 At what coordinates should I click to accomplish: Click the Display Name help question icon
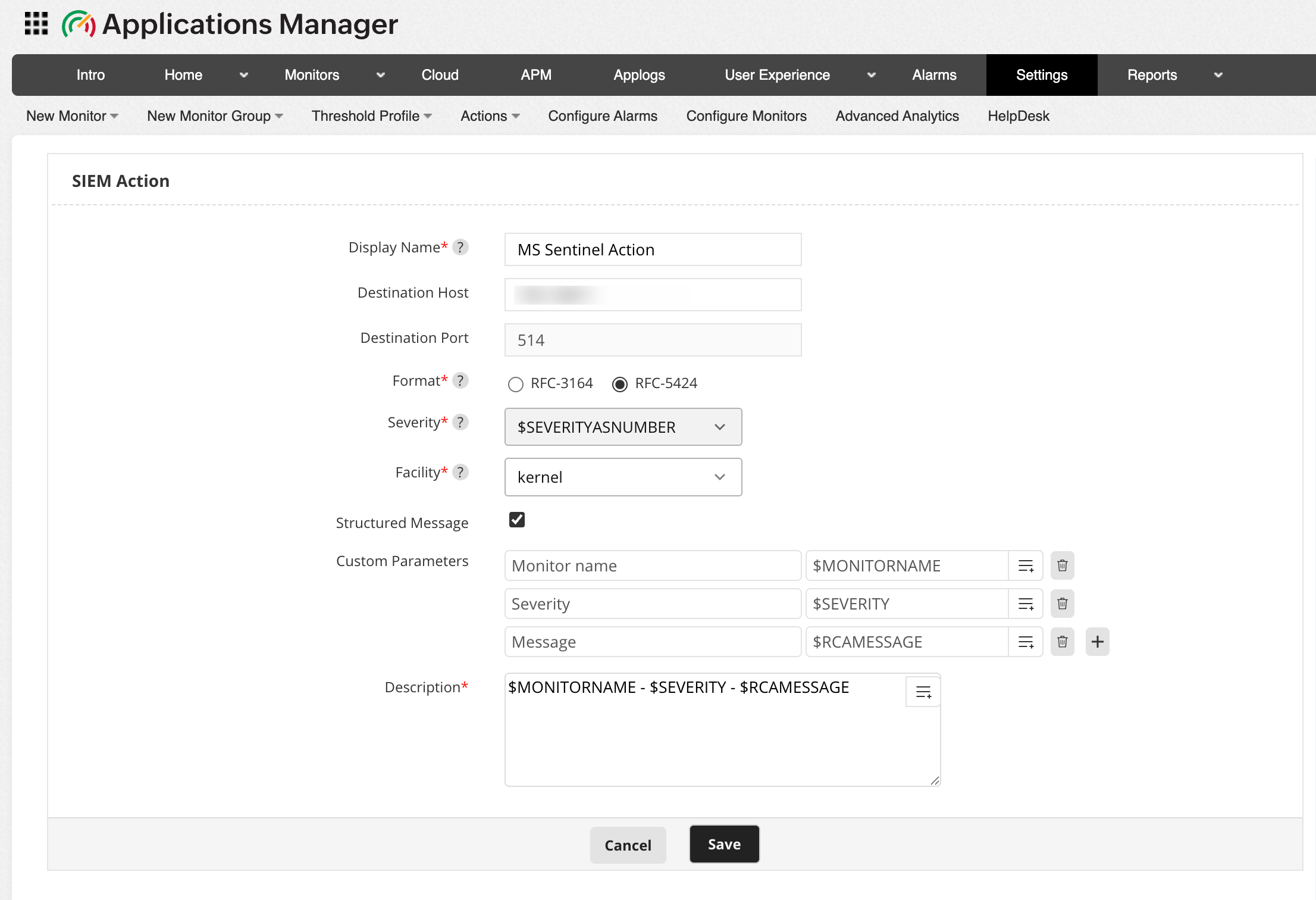pos(460,247)
